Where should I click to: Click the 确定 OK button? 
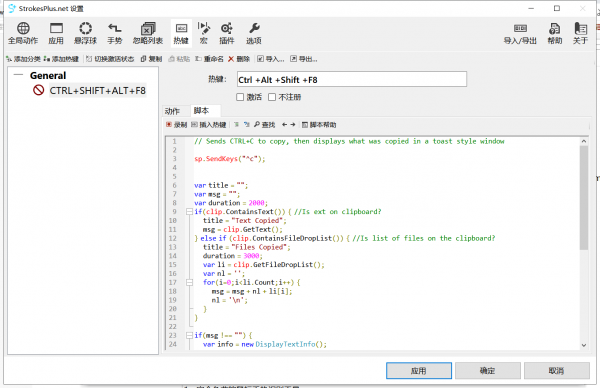pos(488,370)
